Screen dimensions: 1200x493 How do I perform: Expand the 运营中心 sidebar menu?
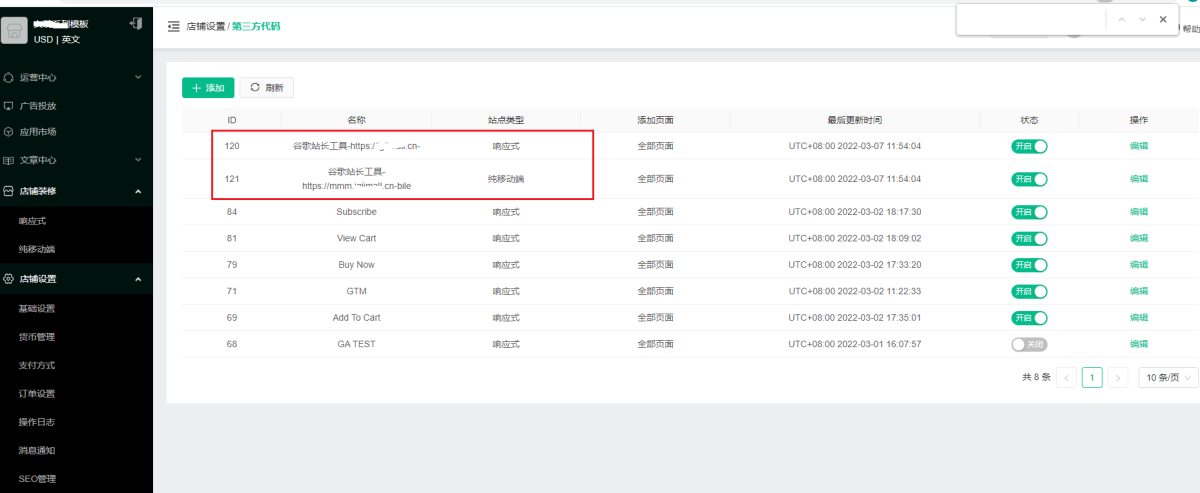coord(138,77)
